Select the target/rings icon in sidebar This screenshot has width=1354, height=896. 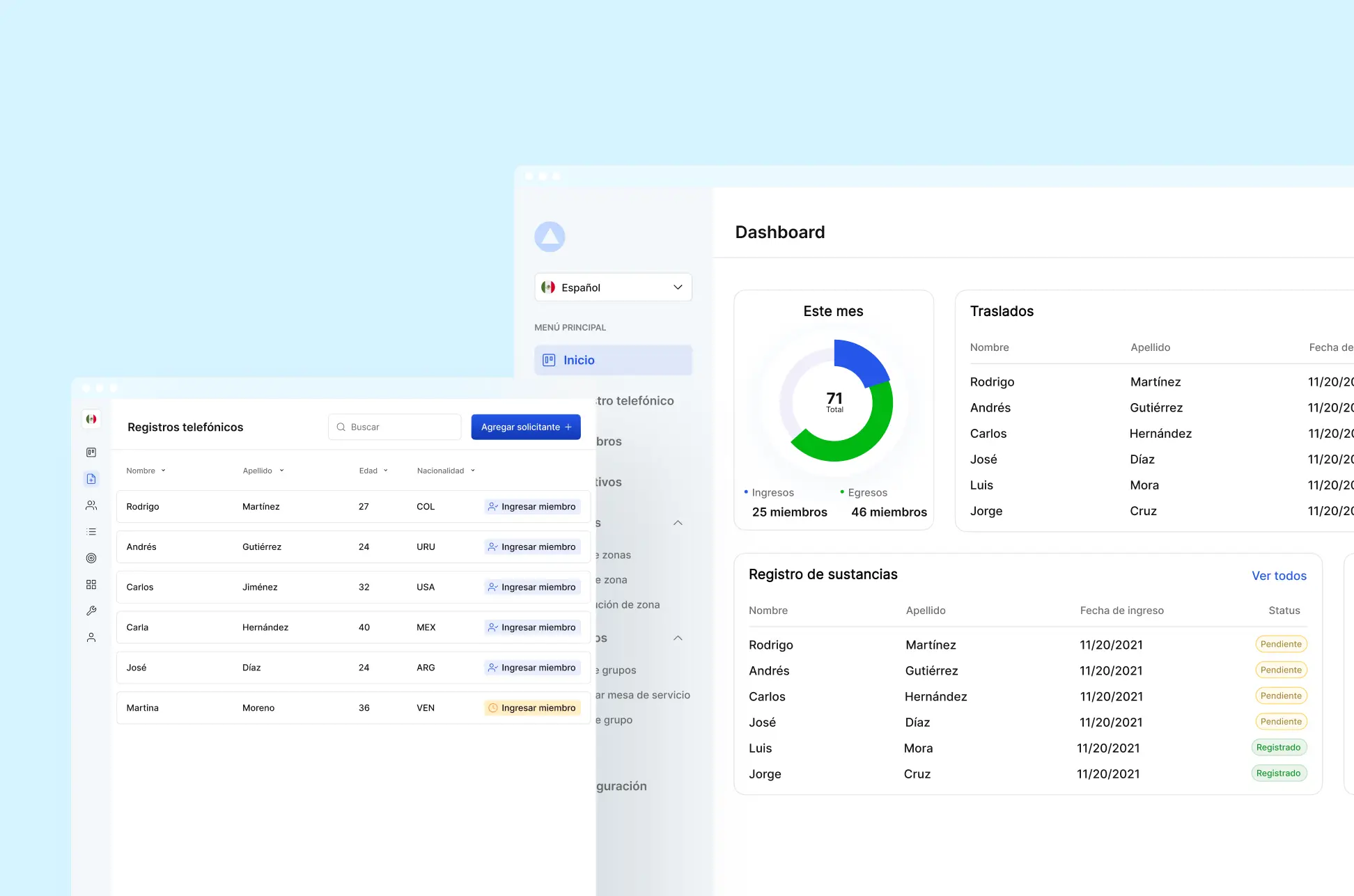point(91,558)
